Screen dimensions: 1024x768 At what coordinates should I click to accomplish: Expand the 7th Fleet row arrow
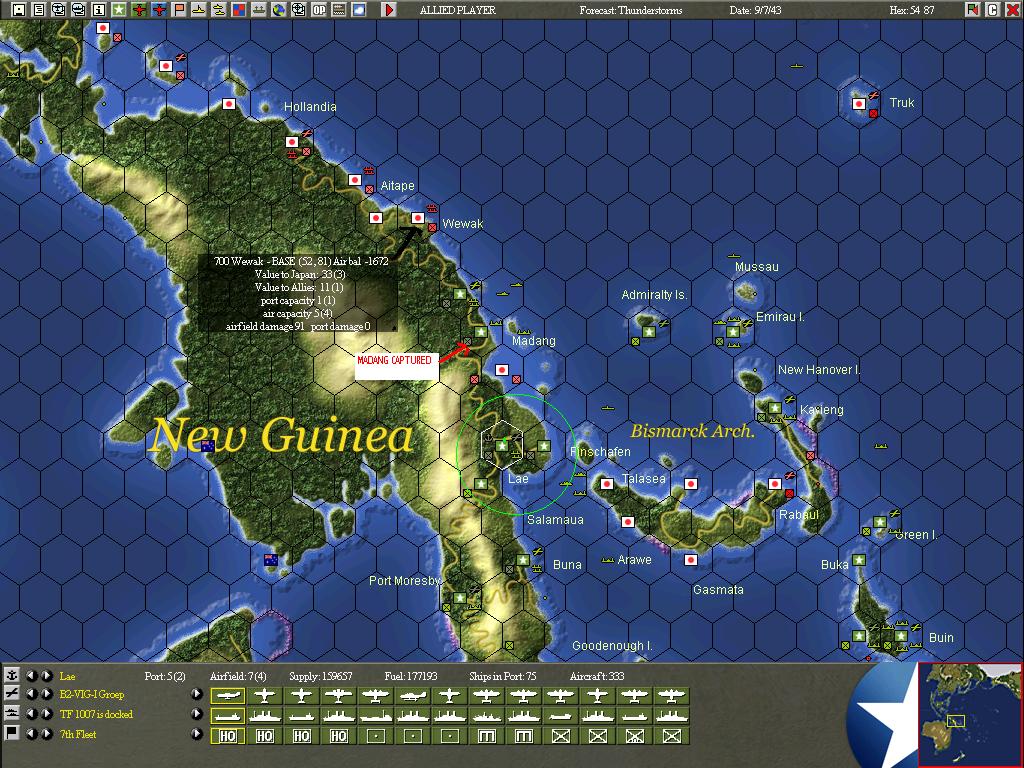(x=197, y=733)
